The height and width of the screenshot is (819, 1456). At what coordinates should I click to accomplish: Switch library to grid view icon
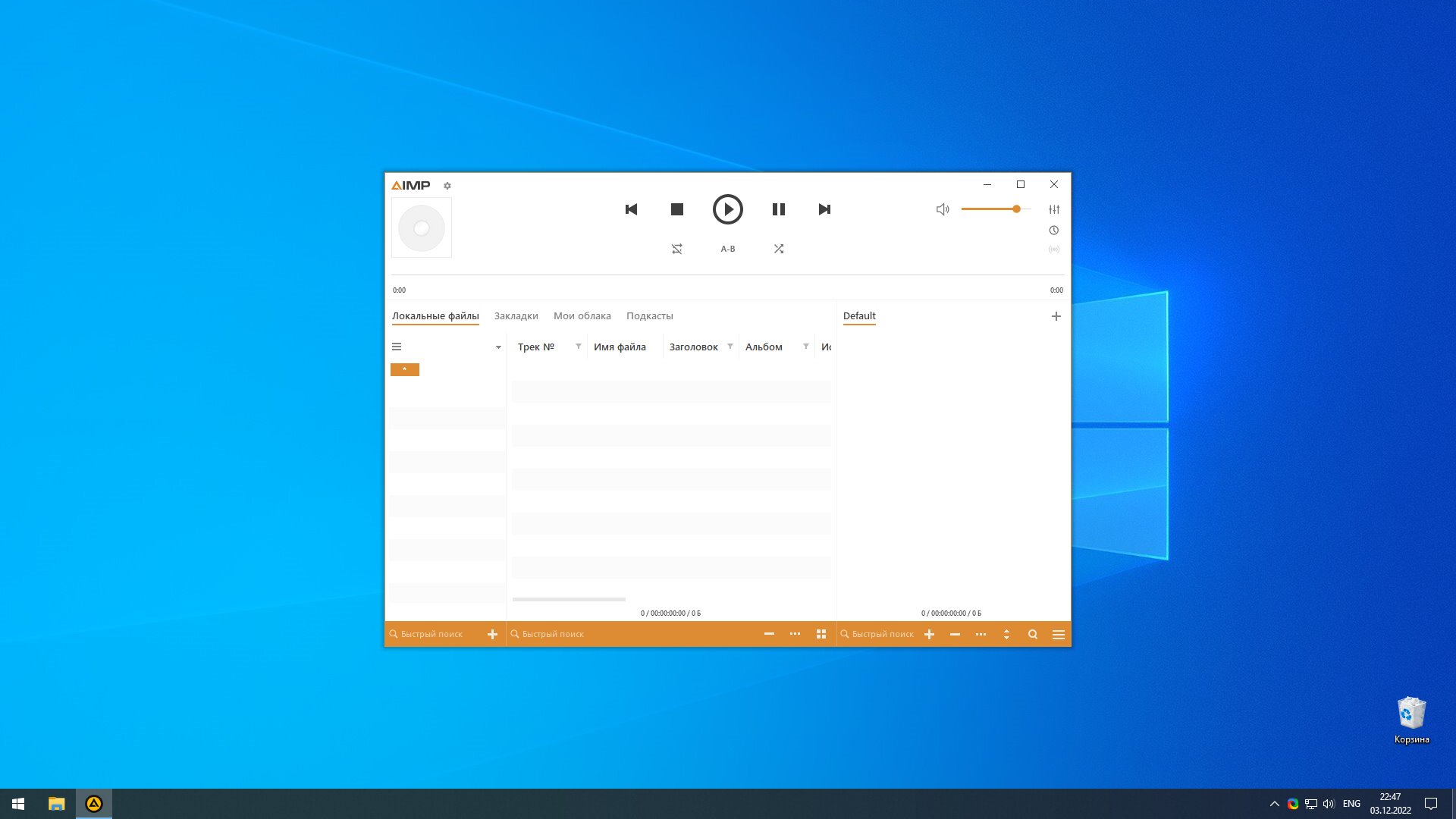click(821, 634)
